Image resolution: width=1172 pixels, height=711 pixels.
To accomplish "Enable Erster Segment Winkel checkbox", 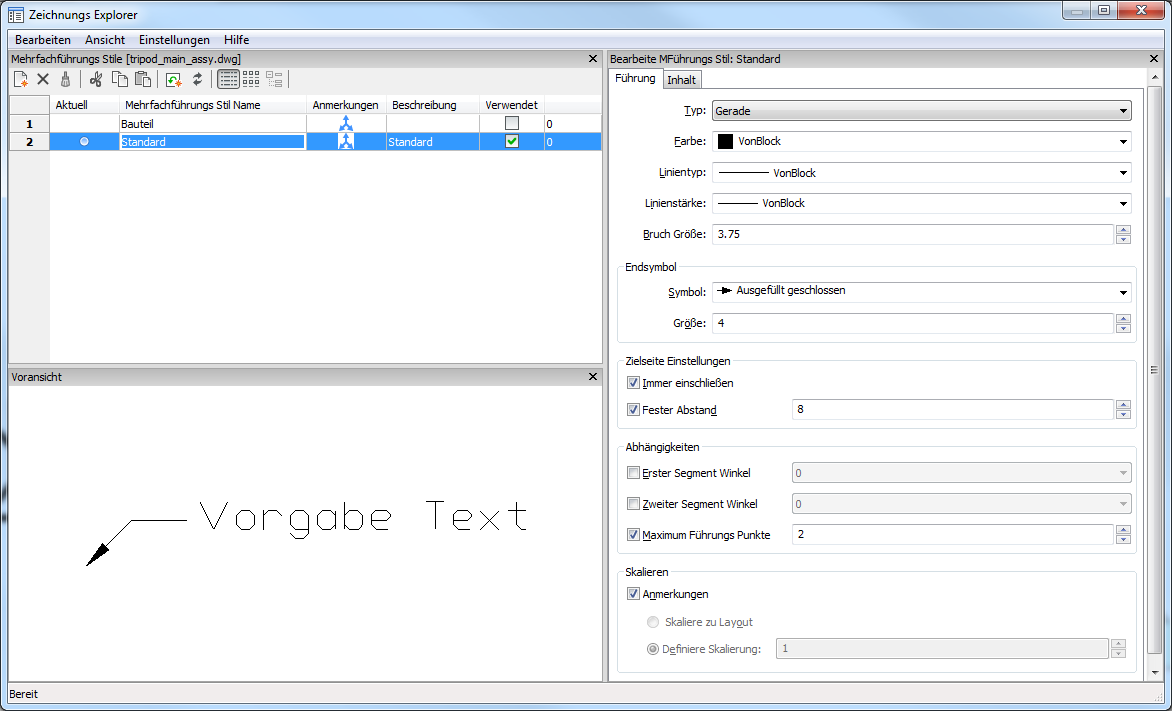I will point(633,473).
